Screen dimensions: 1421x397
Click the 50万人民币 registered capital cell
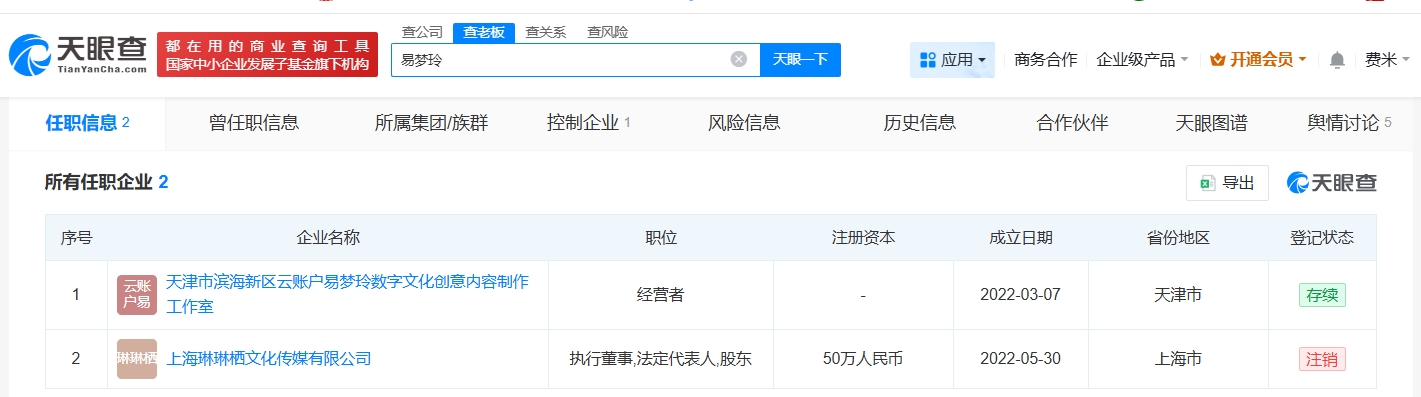click(862, 358)
